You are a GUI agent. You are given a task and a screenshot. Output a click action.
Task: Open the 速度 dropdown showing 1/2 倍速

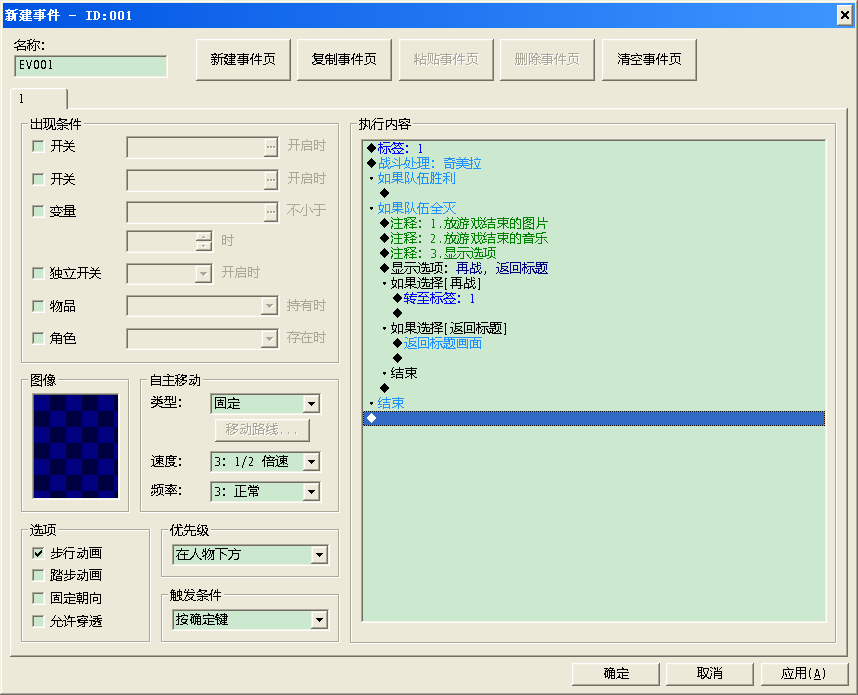pyautogui.click(x=265, y=462)
